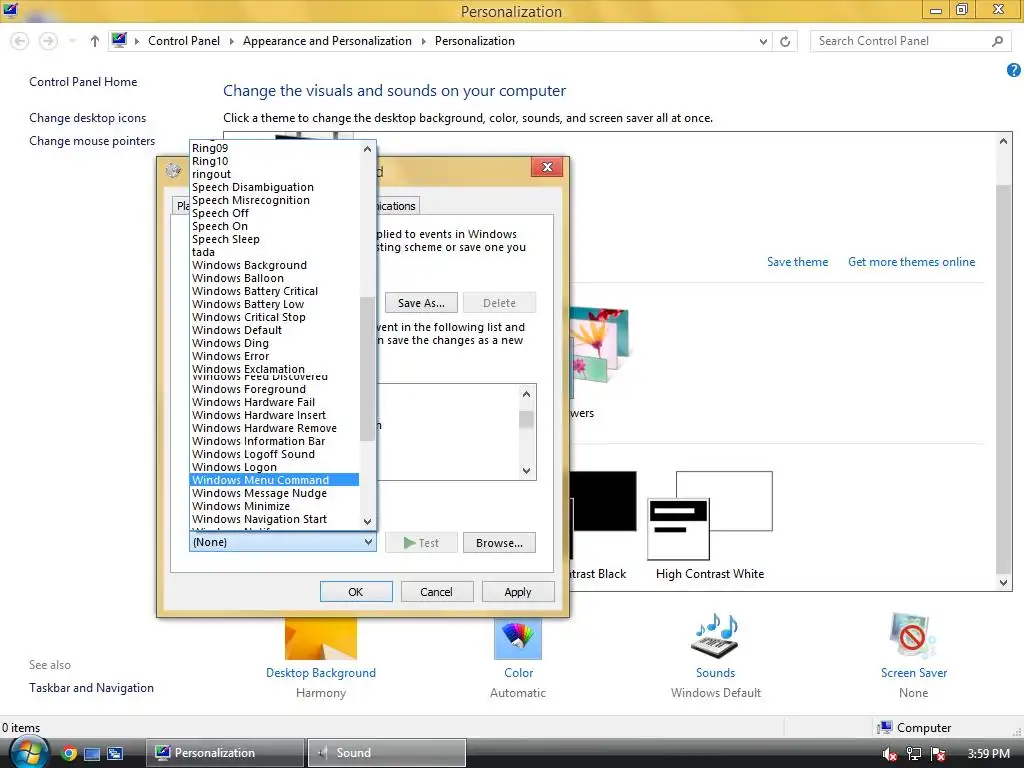Click the muted volume tray icon
Image resolution: width=1024 pixels, height=768 pixels.
889,754
